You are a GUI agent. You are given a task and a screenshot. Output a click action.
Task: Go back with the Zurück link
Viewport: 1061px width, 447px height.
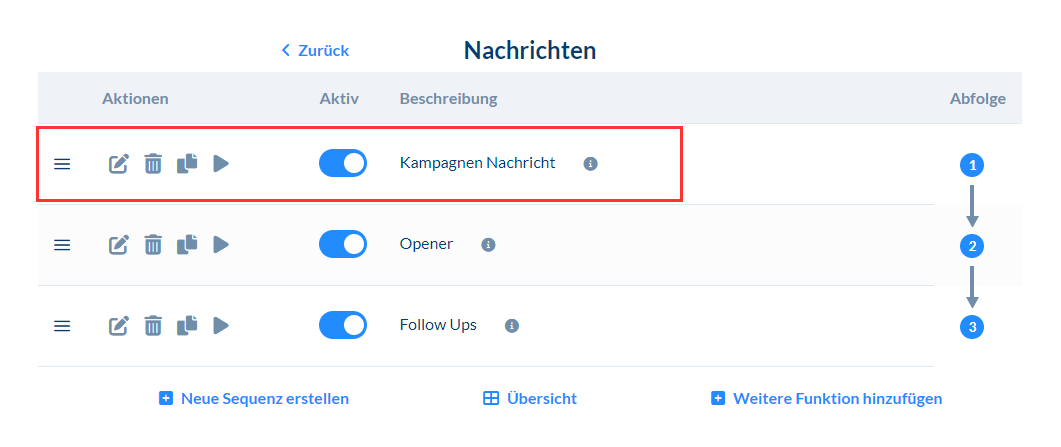pos(315,50)
